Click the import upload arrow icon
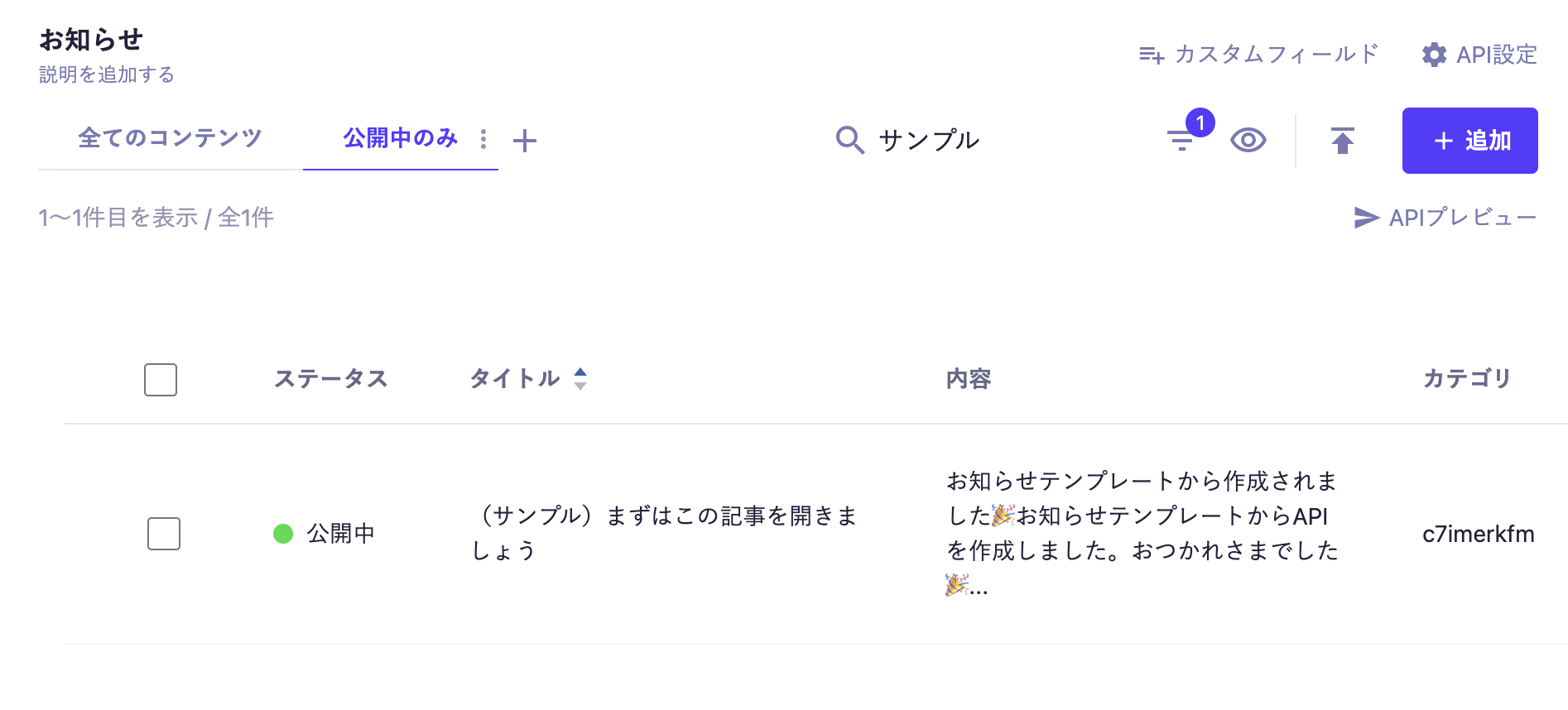1568x710 pixels. (1342, 140)
